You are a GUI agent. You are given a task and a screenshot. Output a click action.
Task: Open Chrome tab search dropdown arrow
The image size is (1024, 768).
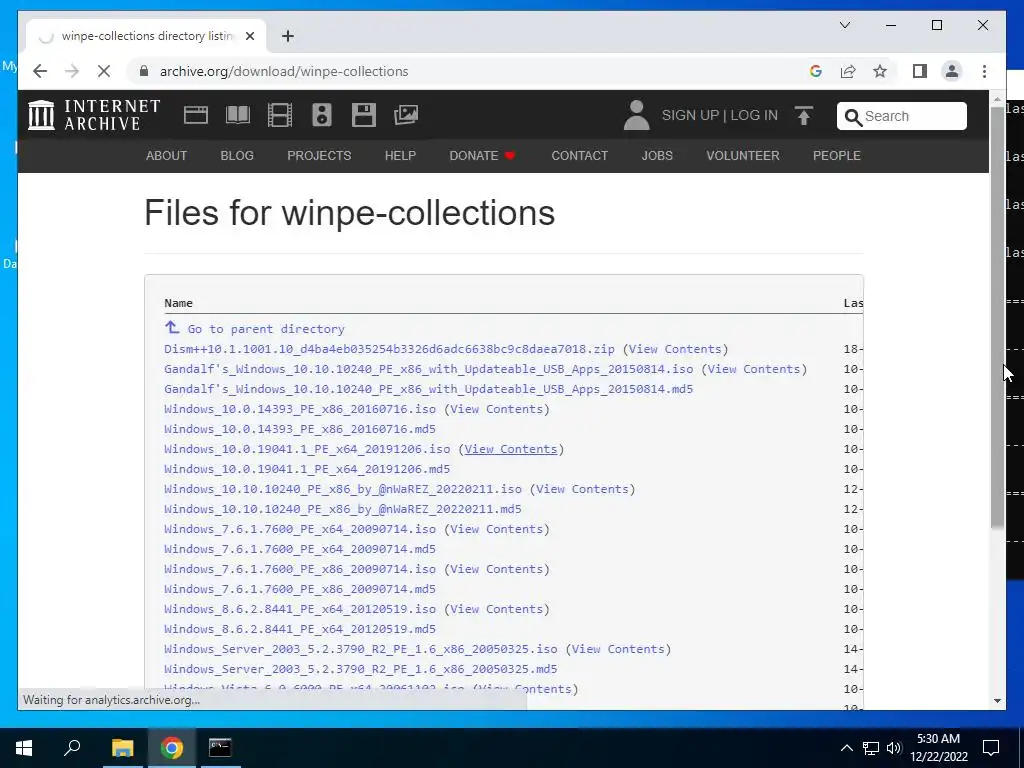coord(845,25)
